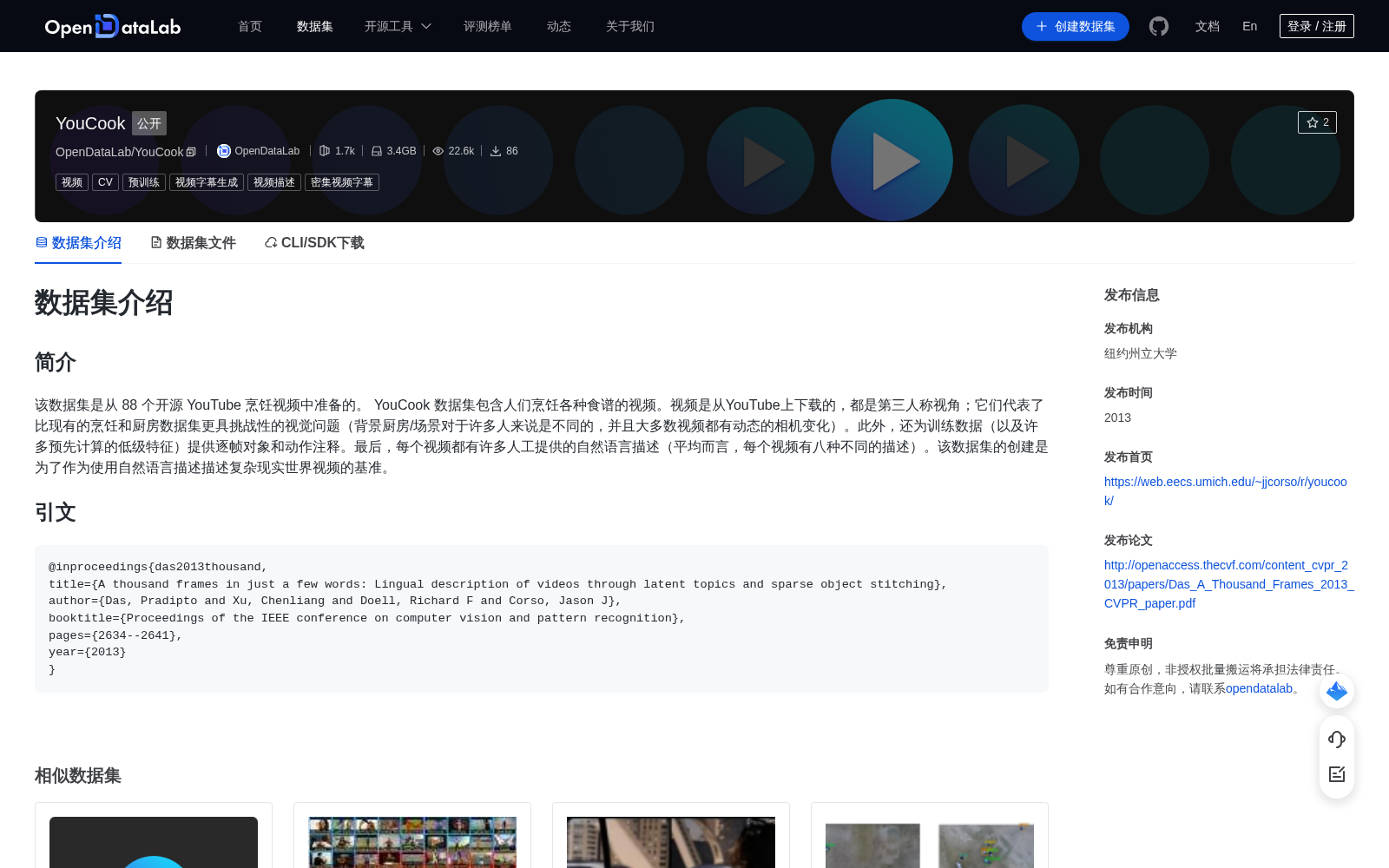
Task: Open 关于我们 navigation item
Action: [630, 26]
